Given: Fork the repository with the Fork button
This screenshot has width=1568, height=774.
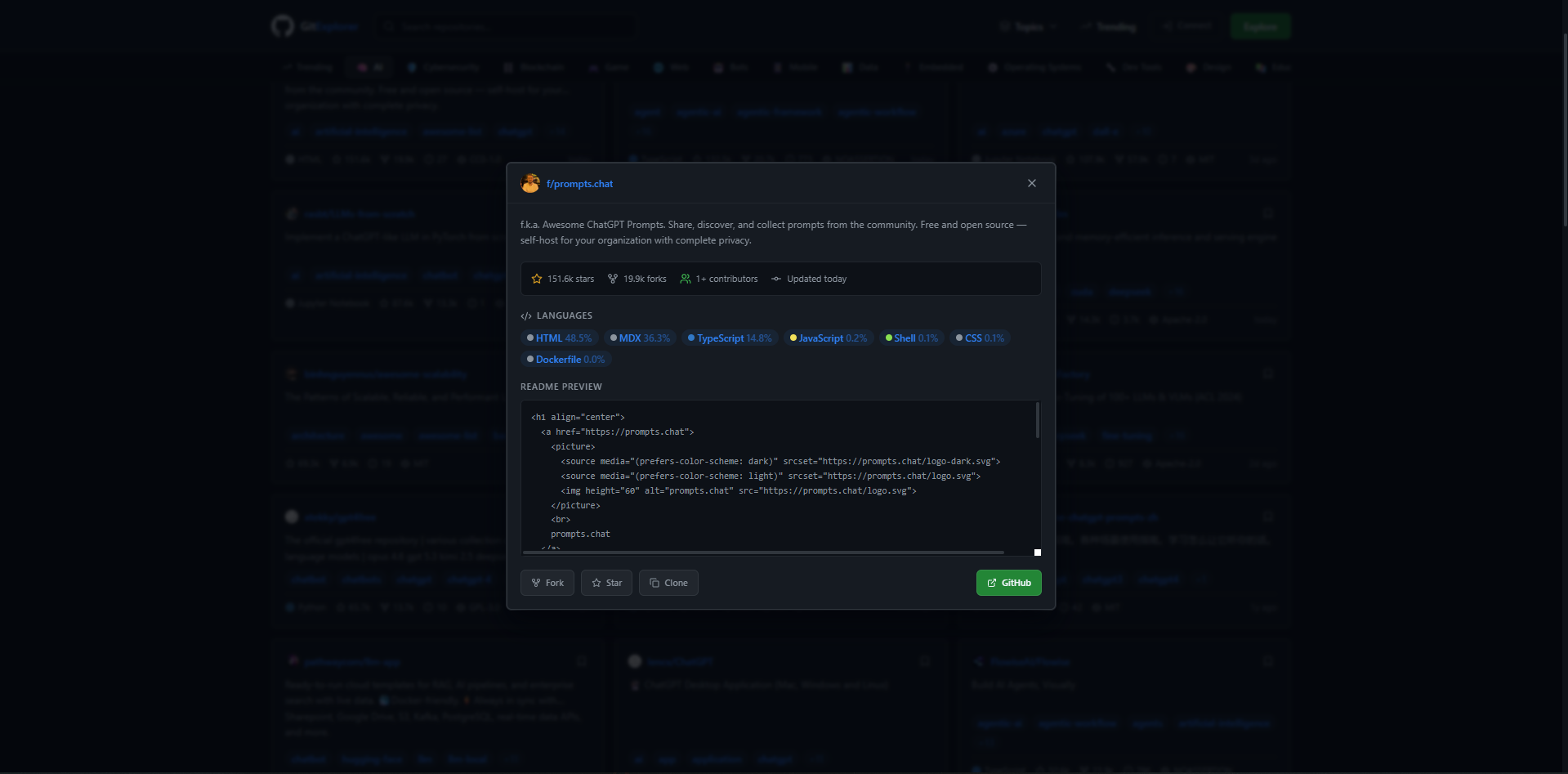Looking at the screenshot, I should point(547,583).
